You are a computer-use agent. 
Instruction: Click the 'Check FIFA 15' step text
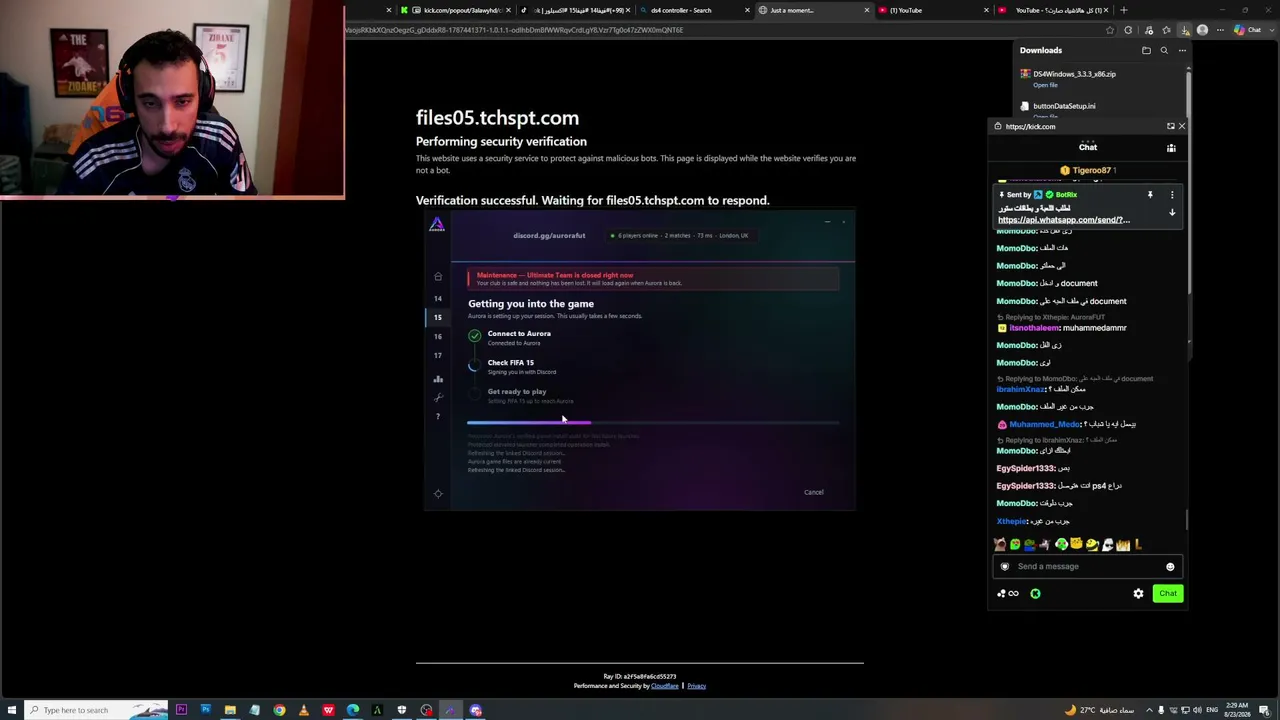(511, 362)
